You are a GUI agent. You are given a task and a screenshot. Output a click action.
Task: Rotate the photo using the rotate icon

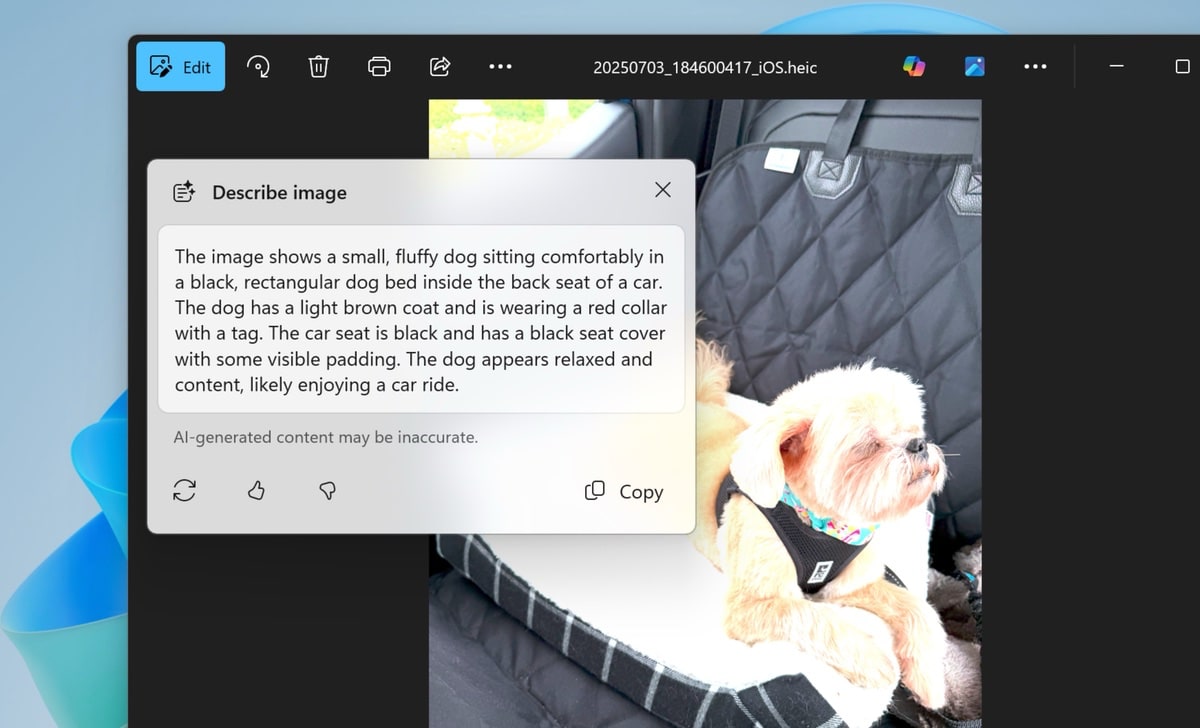tap(258, 67)
